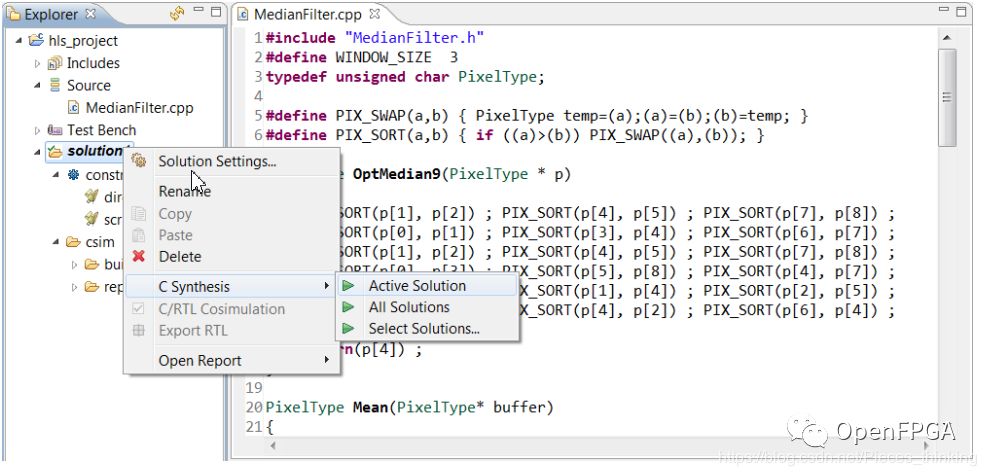Collapse the hls_project tree node

19,41
